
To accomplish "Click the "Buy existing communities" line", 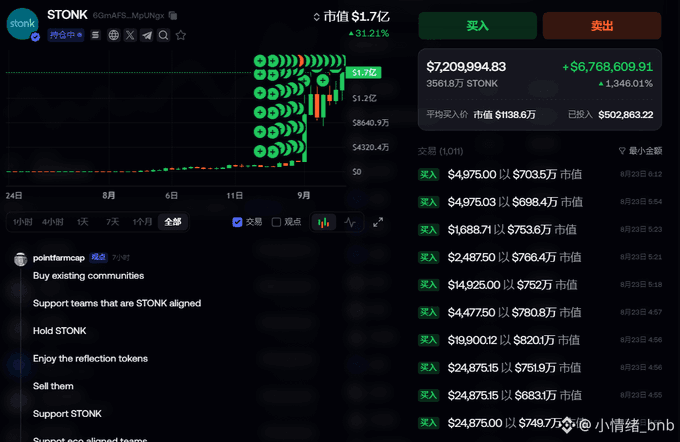I will [88, 276].
